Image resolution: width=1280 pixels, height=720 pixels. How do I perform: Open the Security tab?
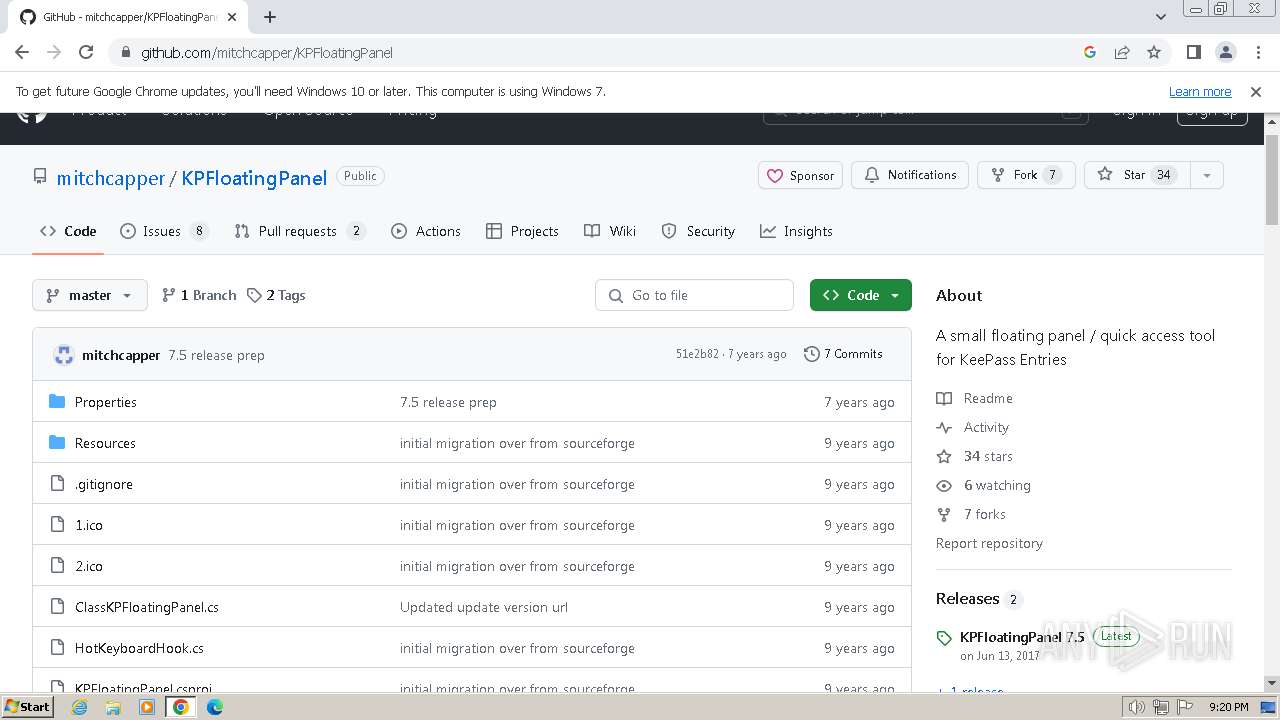(698, 231)
